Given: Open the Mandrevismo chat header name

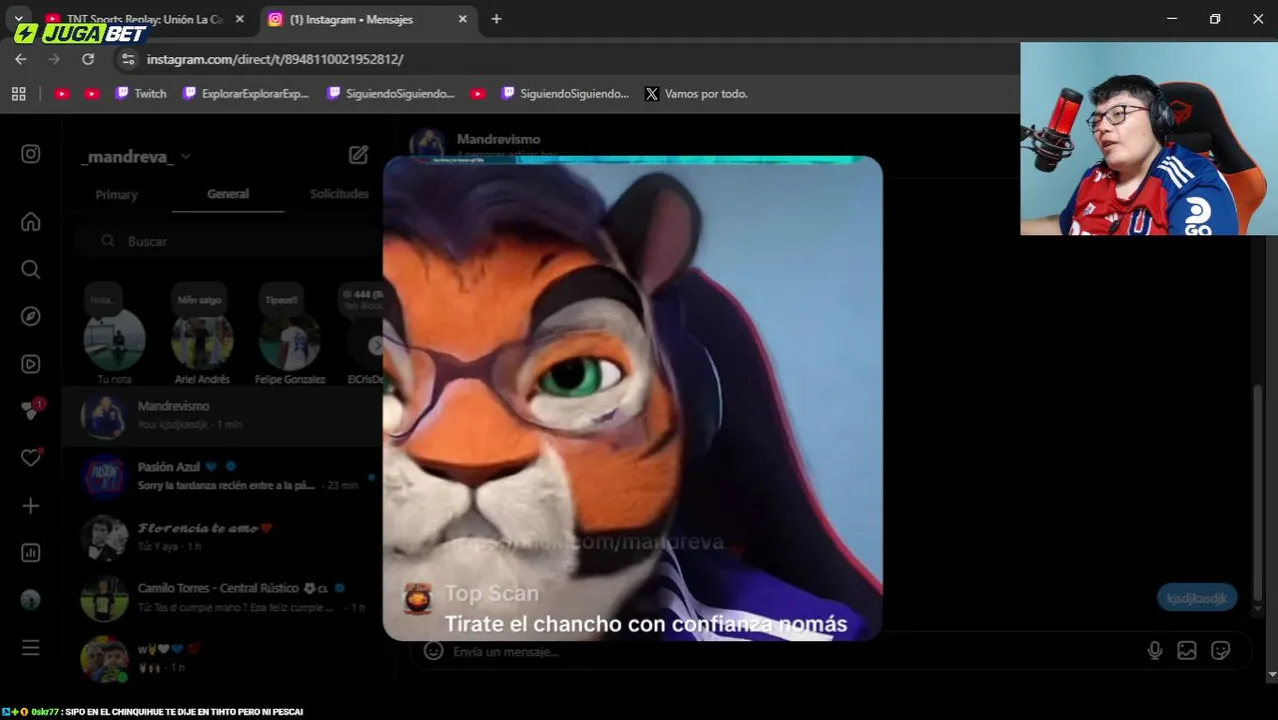Looking at the screenshot, I should point(498,139).
